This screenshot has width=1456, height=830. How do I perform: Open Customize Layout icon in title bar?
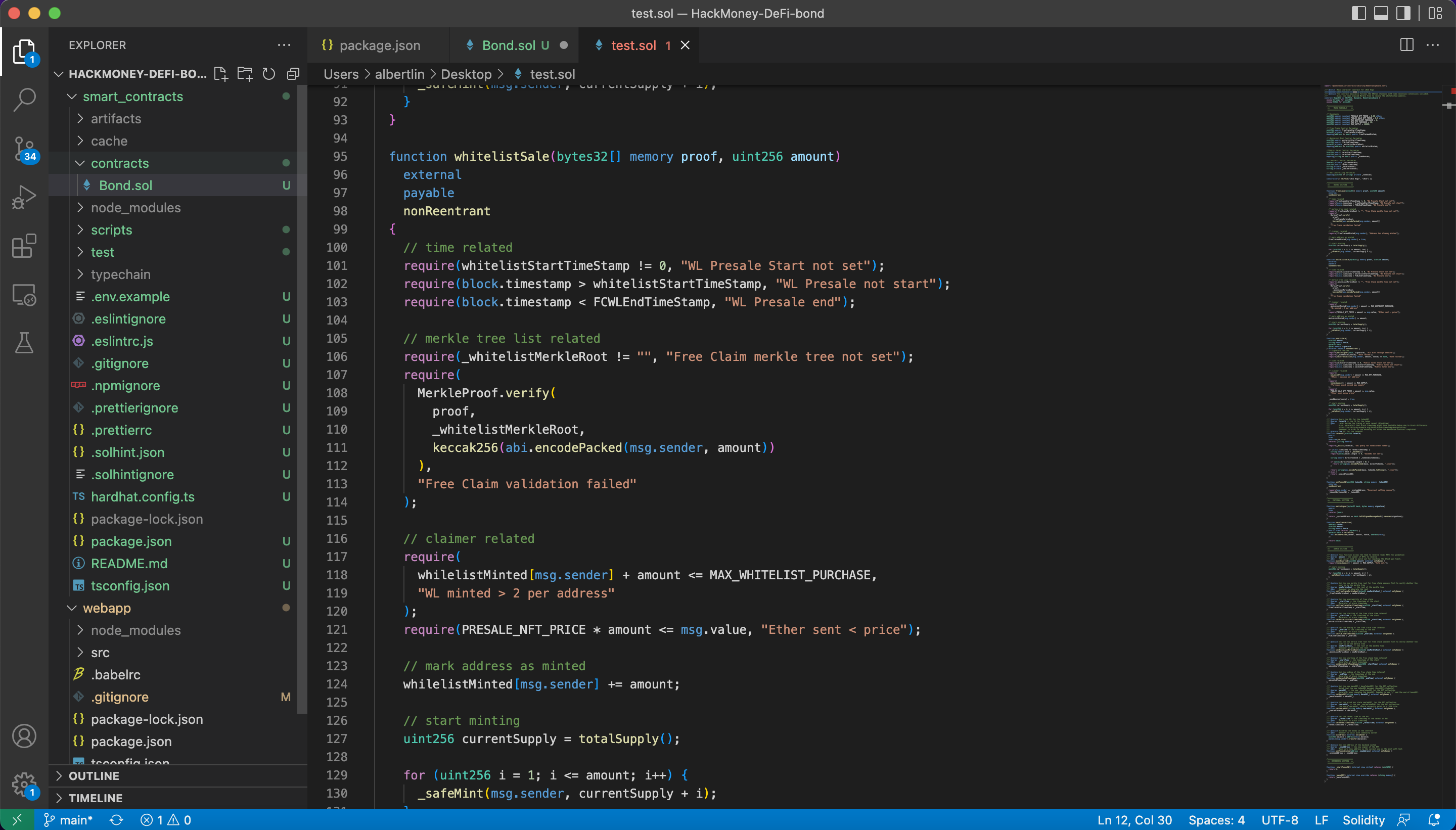coord(1435,13)
